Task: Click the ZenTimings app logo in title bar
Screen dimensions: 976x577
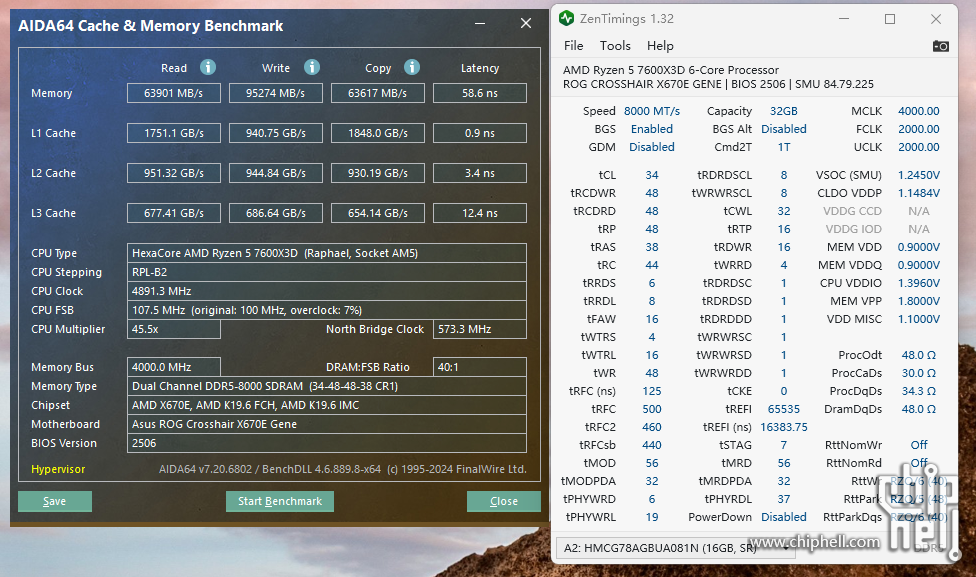Action: [566, 19]
